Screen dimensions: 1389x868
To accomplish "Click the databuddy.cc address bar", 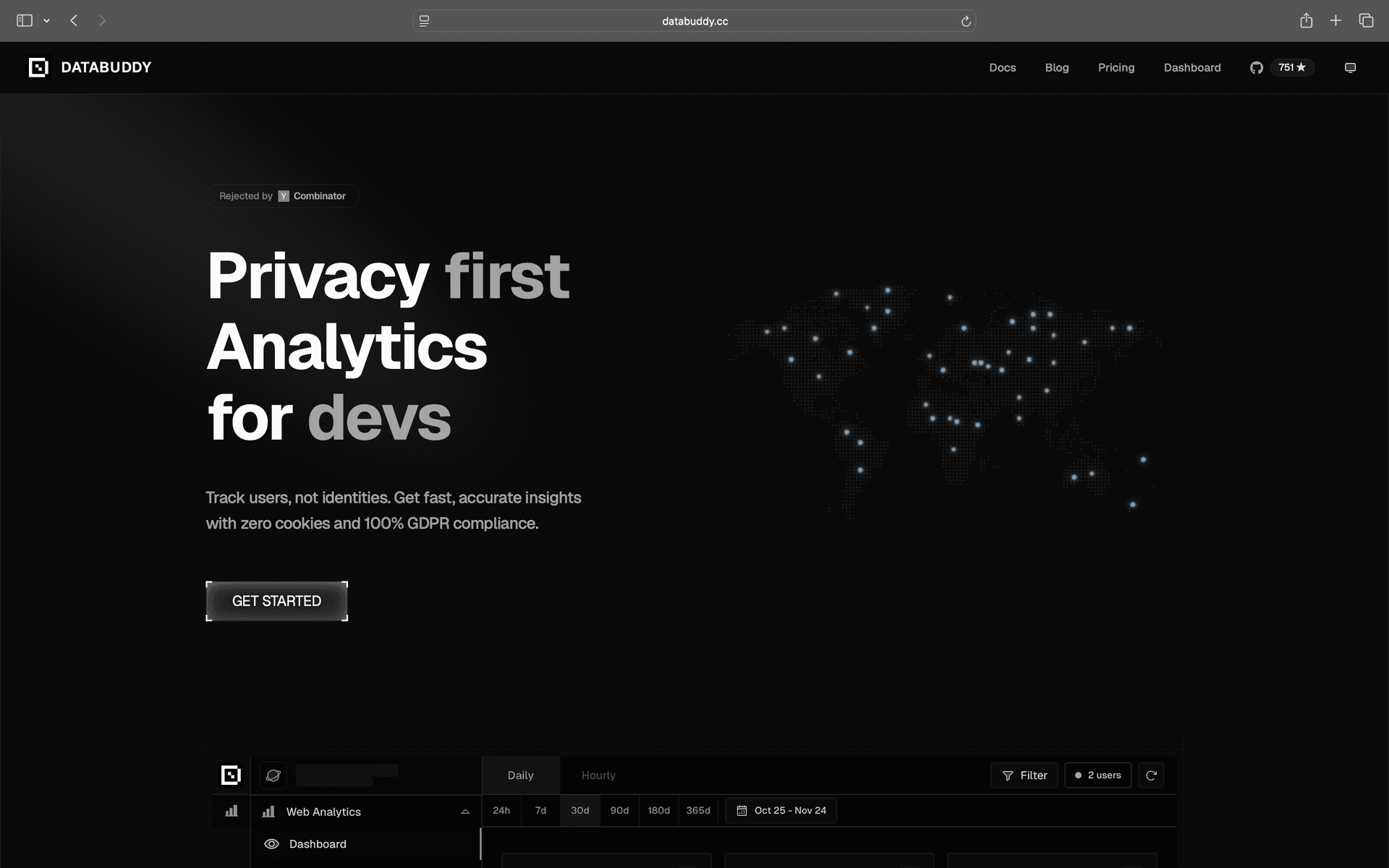I will [694, 21].
